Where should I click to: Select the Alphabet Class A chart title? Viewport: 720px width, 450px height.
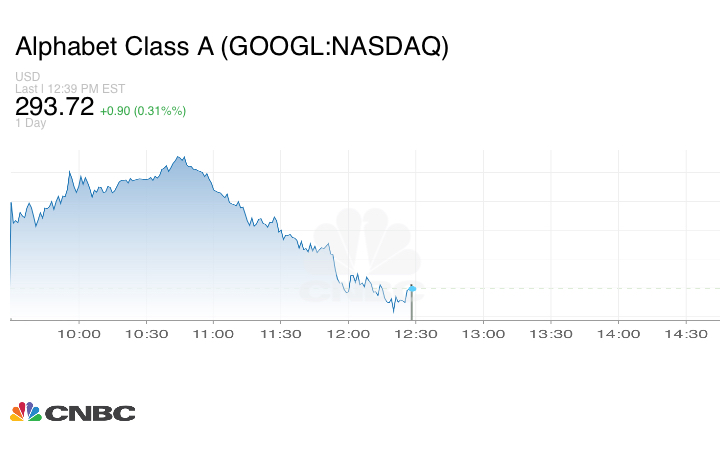tap(231, 47)
